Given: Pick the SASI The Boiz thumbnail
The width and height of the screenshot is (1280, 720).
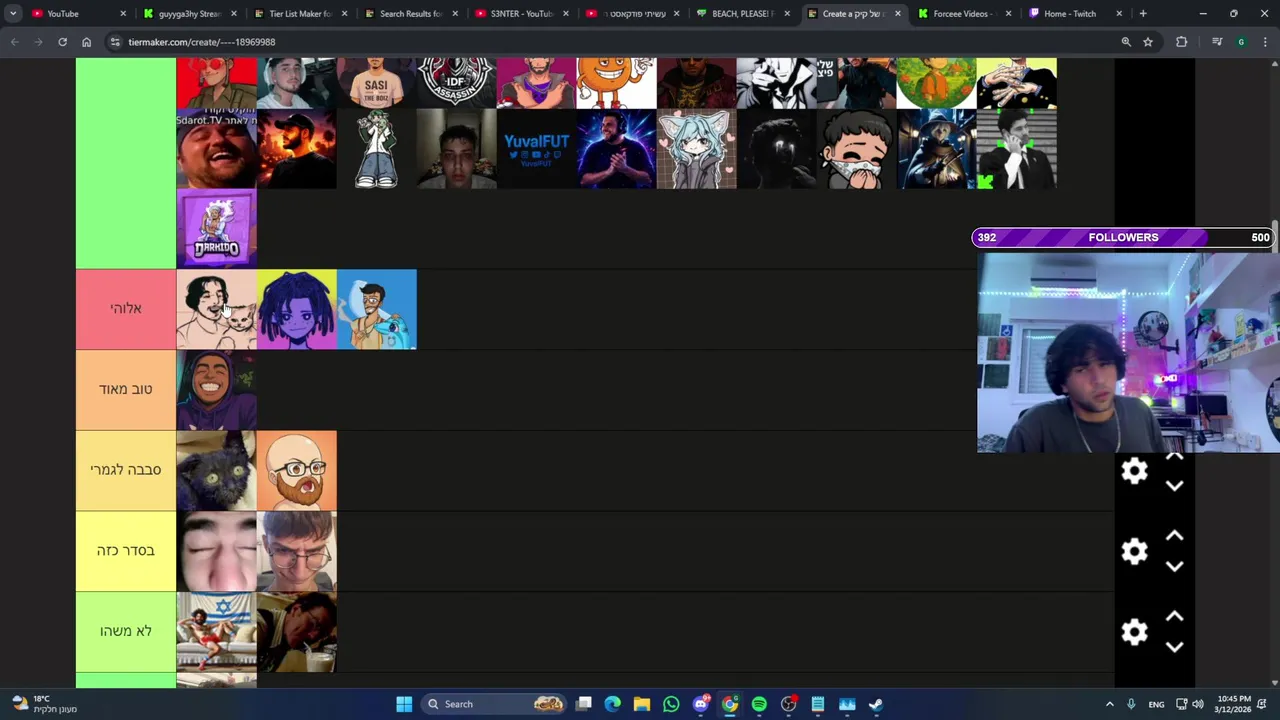Looking at the screenshot, I should (x=377, y=83).
